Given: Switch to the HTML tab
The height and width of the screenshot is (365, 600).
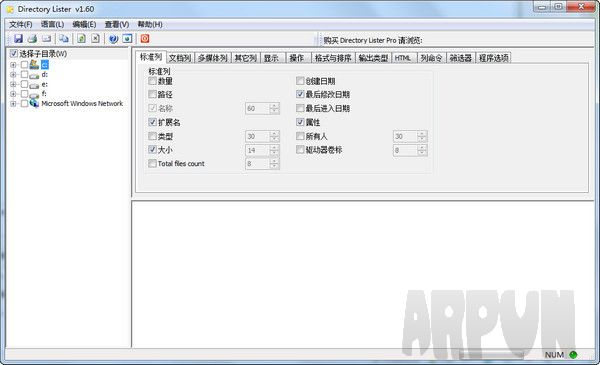Looking at the screenshot, I should [x=403, y=58].
